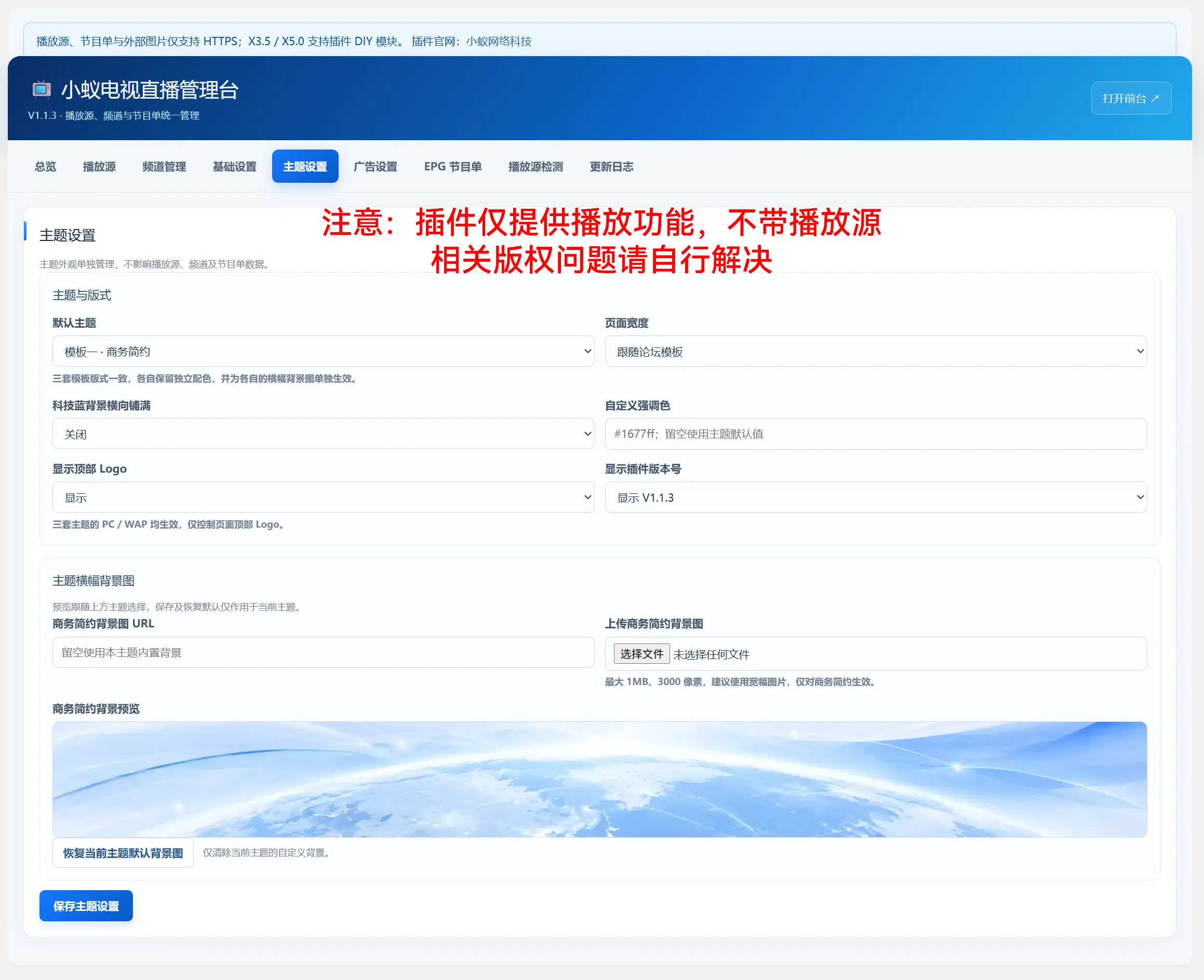Click the 最大 1MB、3000 像素 upload hint
This screenshot has width=1204, height=980.
[741, 681]
